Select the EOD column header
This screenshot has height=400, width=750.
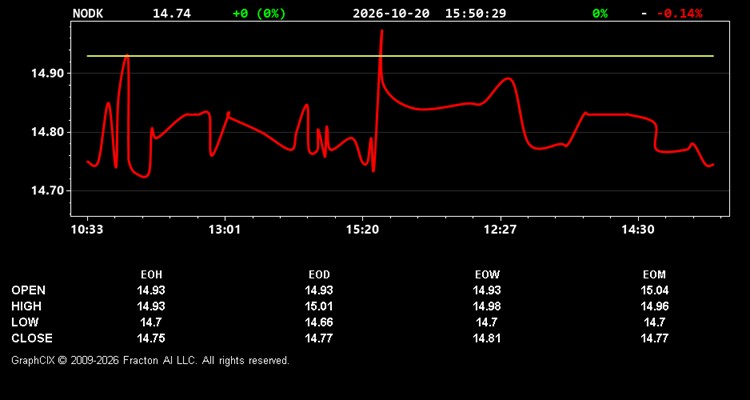point(319,275)
